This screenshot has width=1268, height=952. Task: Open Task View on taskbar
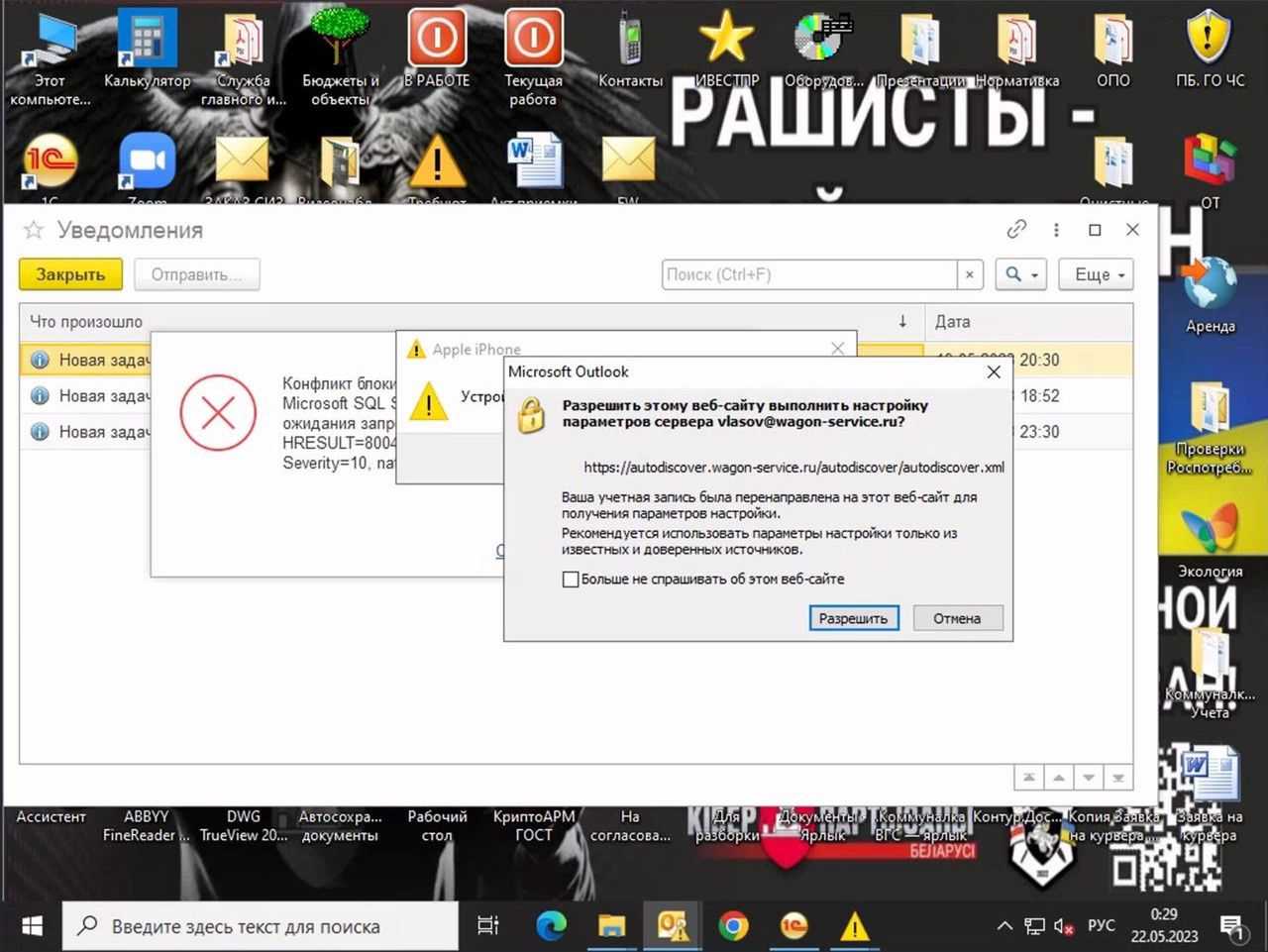488,926
